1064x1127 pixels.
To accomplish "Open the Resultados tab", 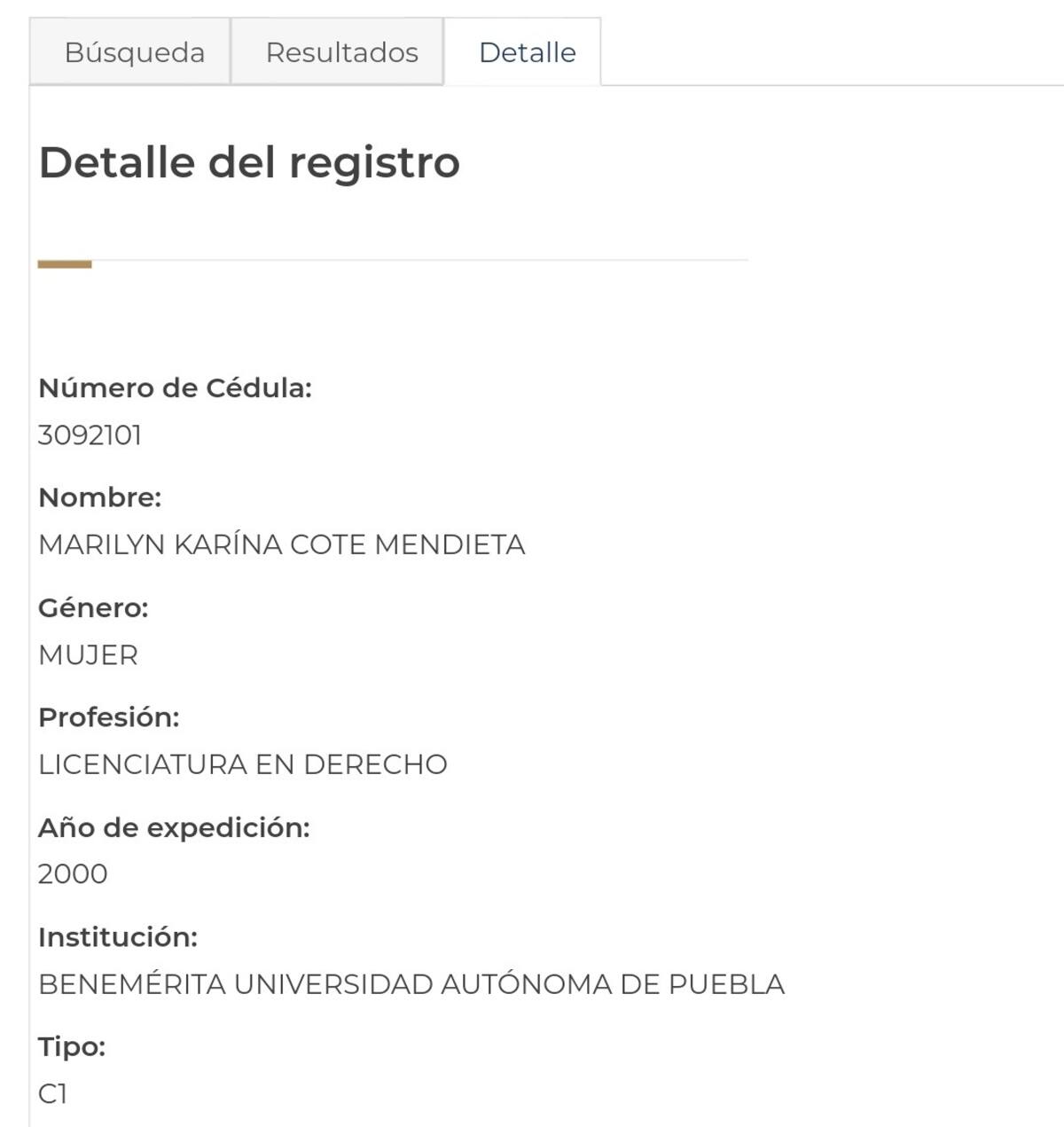I will point(341,52).
